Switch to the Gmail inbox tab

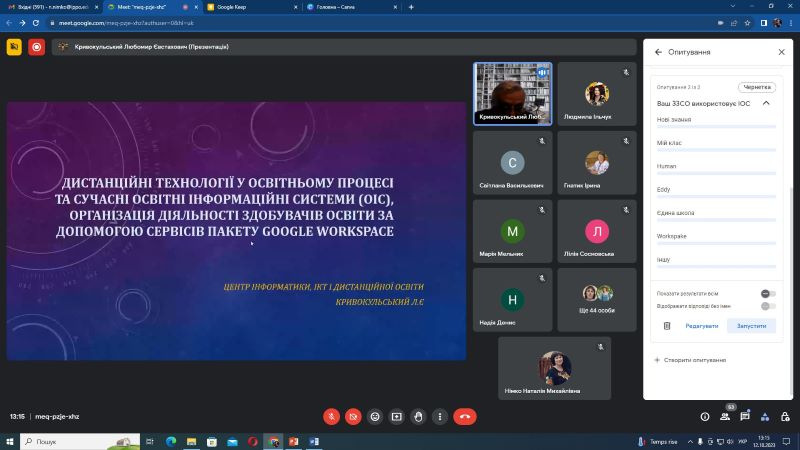point(53,7)
